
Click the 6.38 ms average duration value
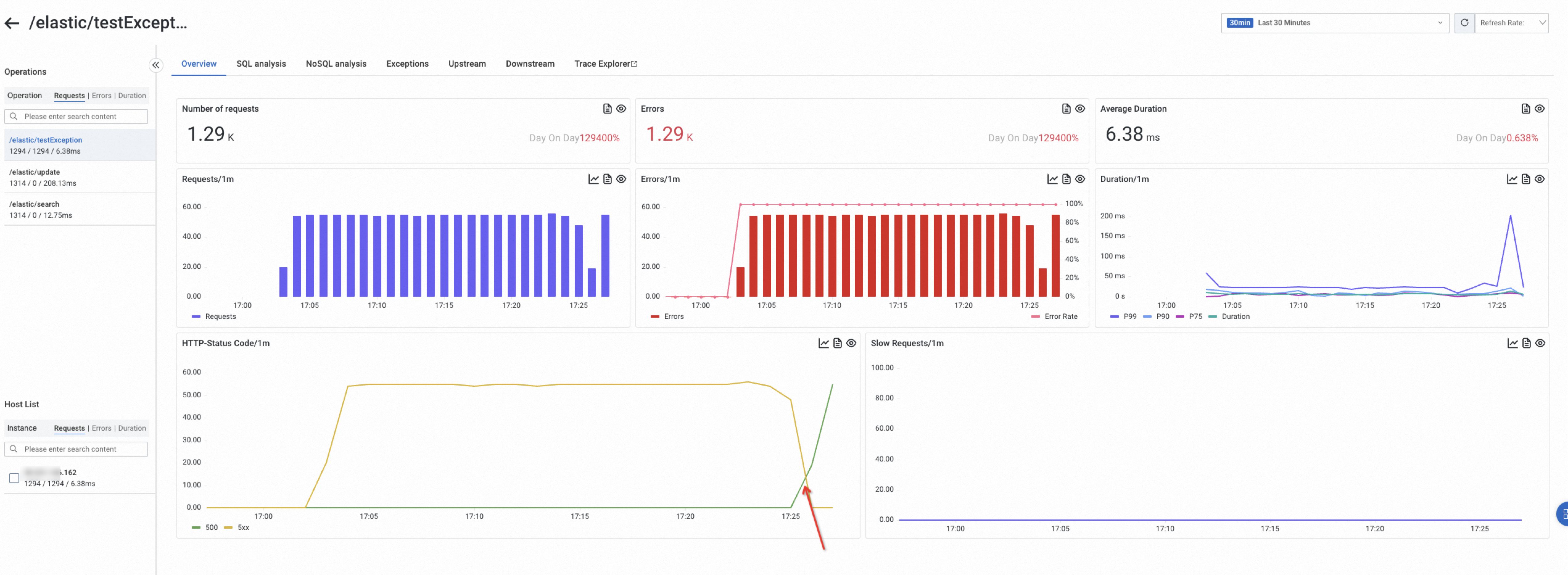point(1132,134)
